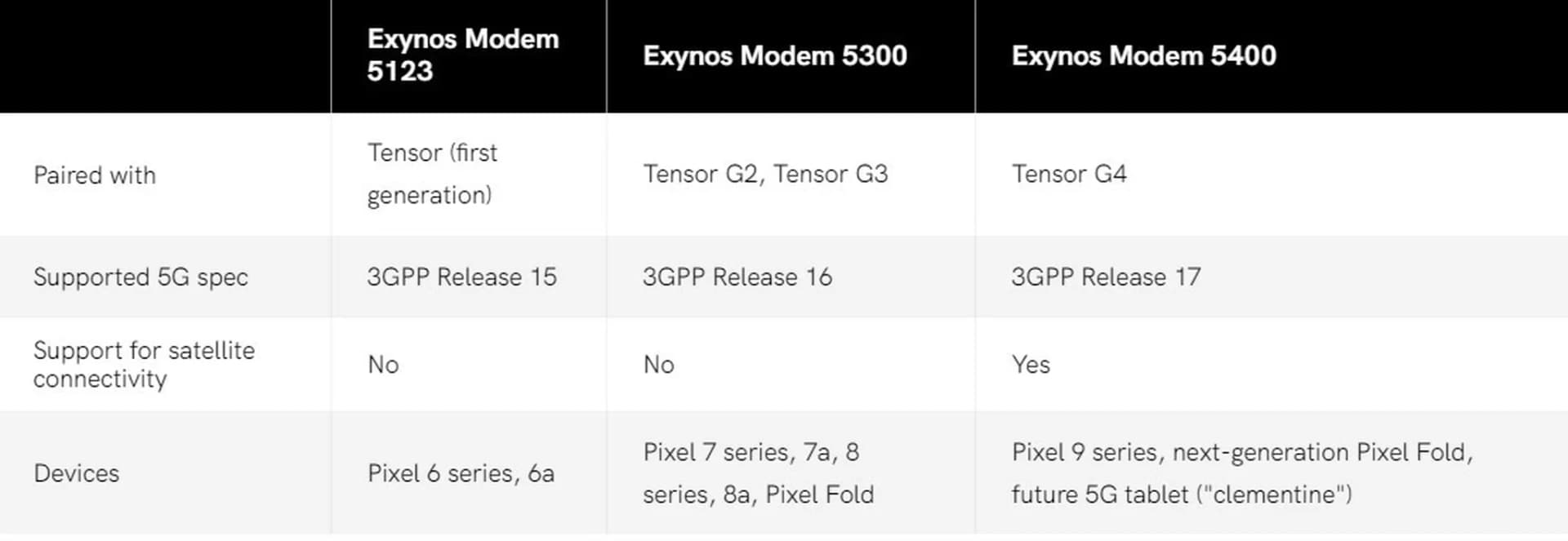
Task: Click the Exynos Modem 5300 column header
Action: [774, 55]
